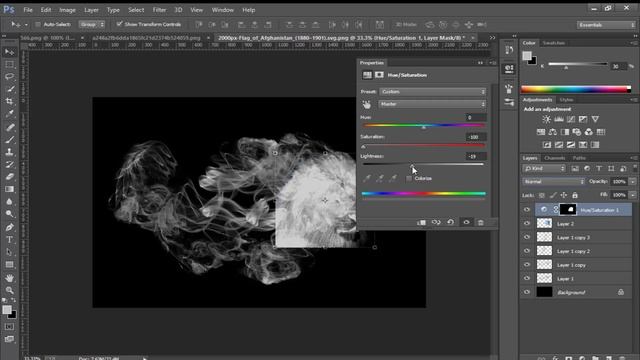Select the Eraser tool
640x360 pixels.
pos(9,177)
